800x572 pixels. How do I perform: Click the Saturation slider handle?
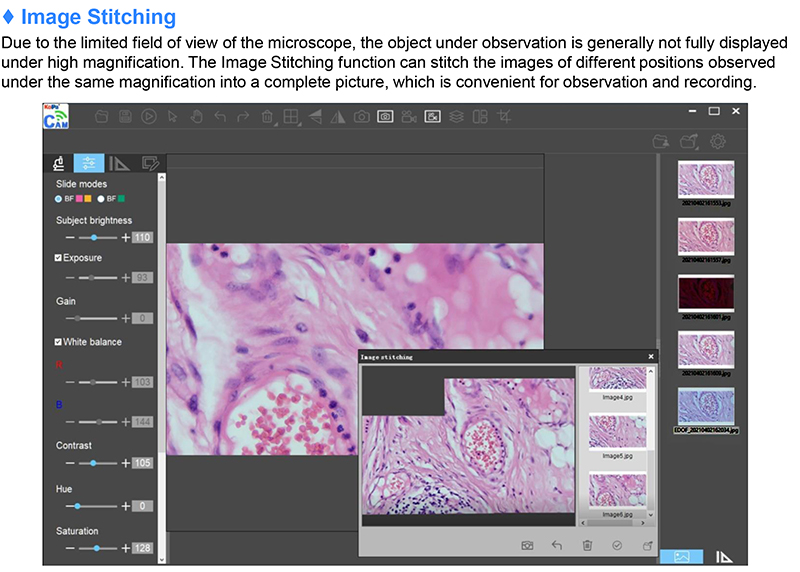[97, 549]
